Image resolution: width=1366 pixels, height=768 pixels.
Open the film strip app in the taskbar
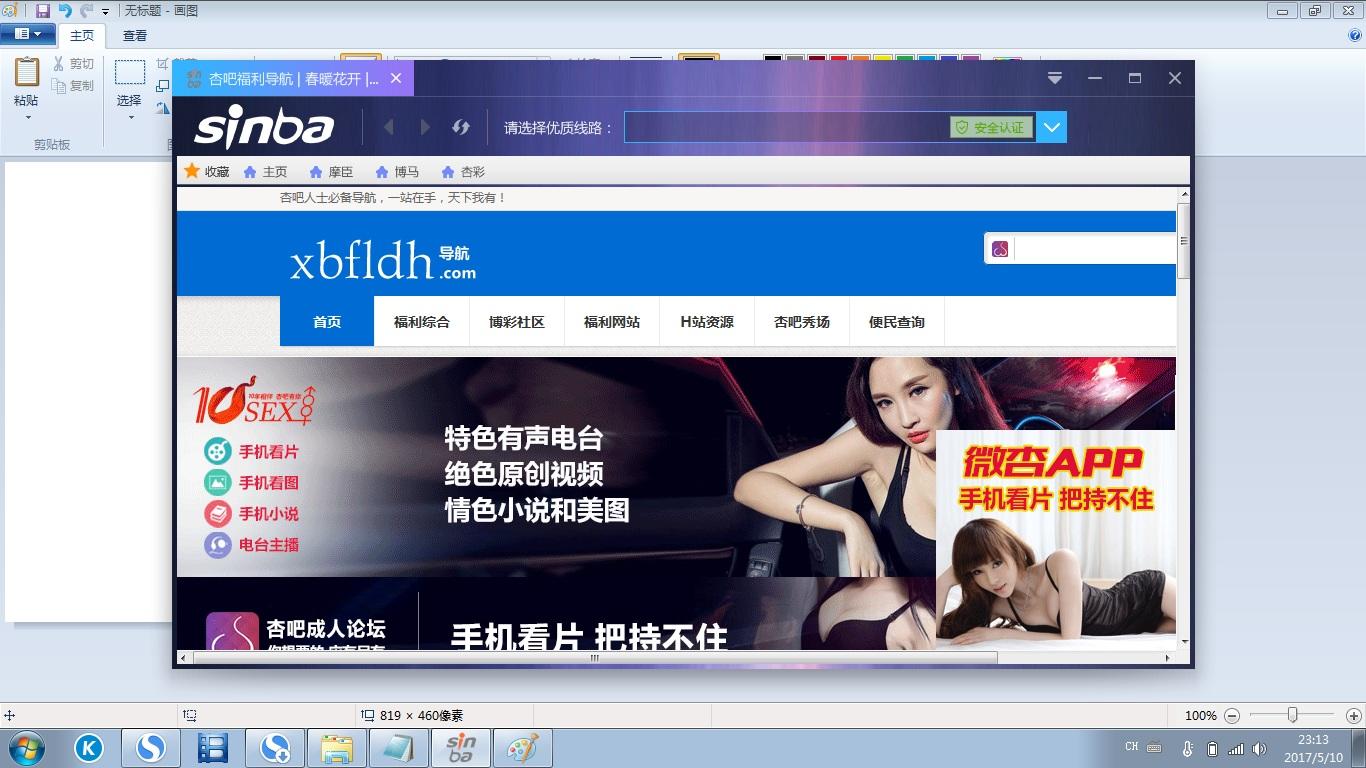coord(213,748)
